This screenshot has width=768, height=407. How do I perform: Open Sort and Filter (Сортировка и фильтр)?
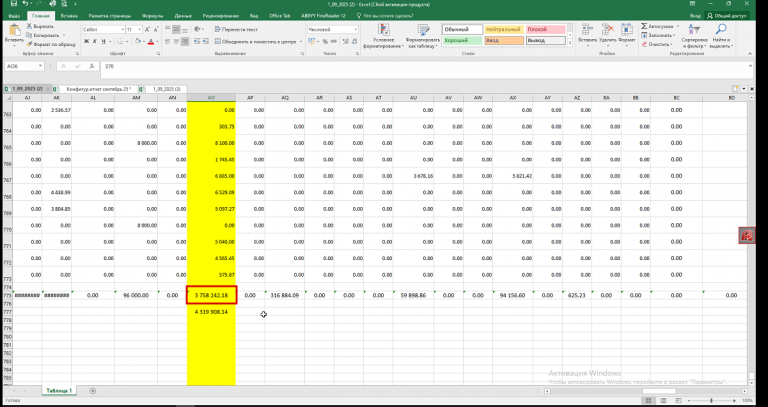tap(694, 36)
